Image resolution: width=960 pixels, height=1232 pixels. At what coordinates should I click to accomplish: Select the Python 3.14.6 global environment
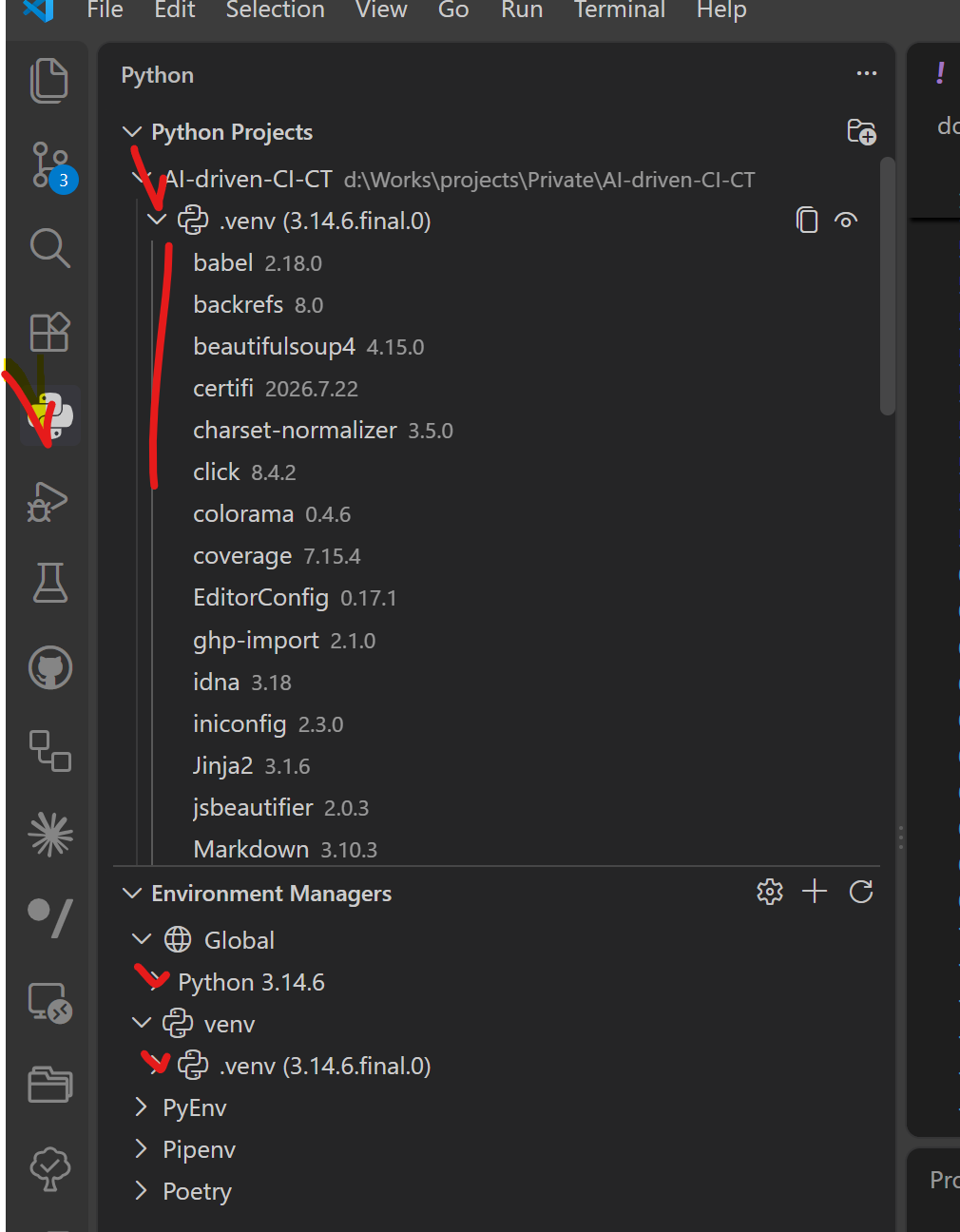click(496, 982)
